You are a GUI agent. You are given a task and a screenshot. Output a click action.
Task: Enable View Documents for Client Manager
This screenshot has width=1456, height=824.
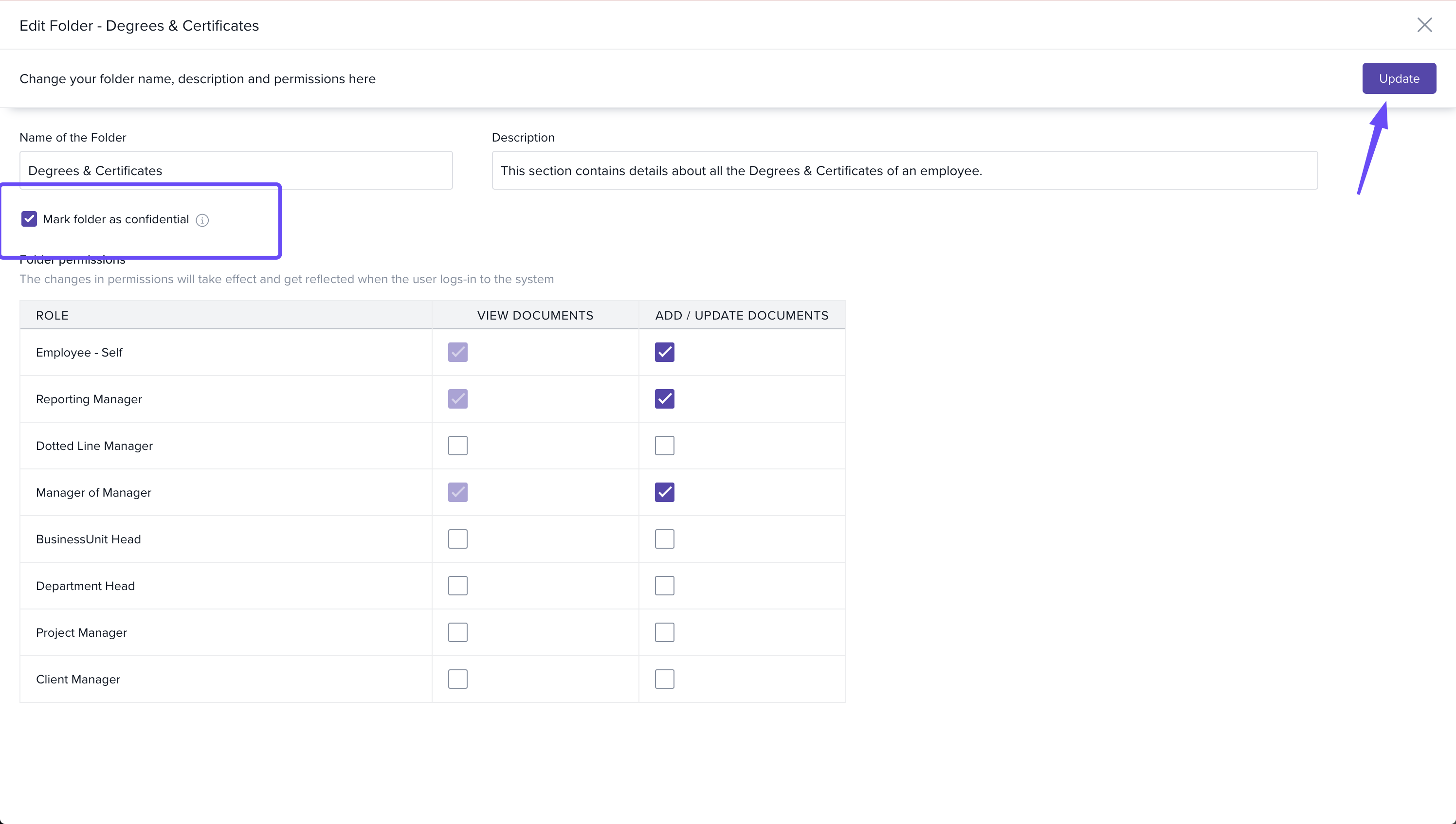457,679
